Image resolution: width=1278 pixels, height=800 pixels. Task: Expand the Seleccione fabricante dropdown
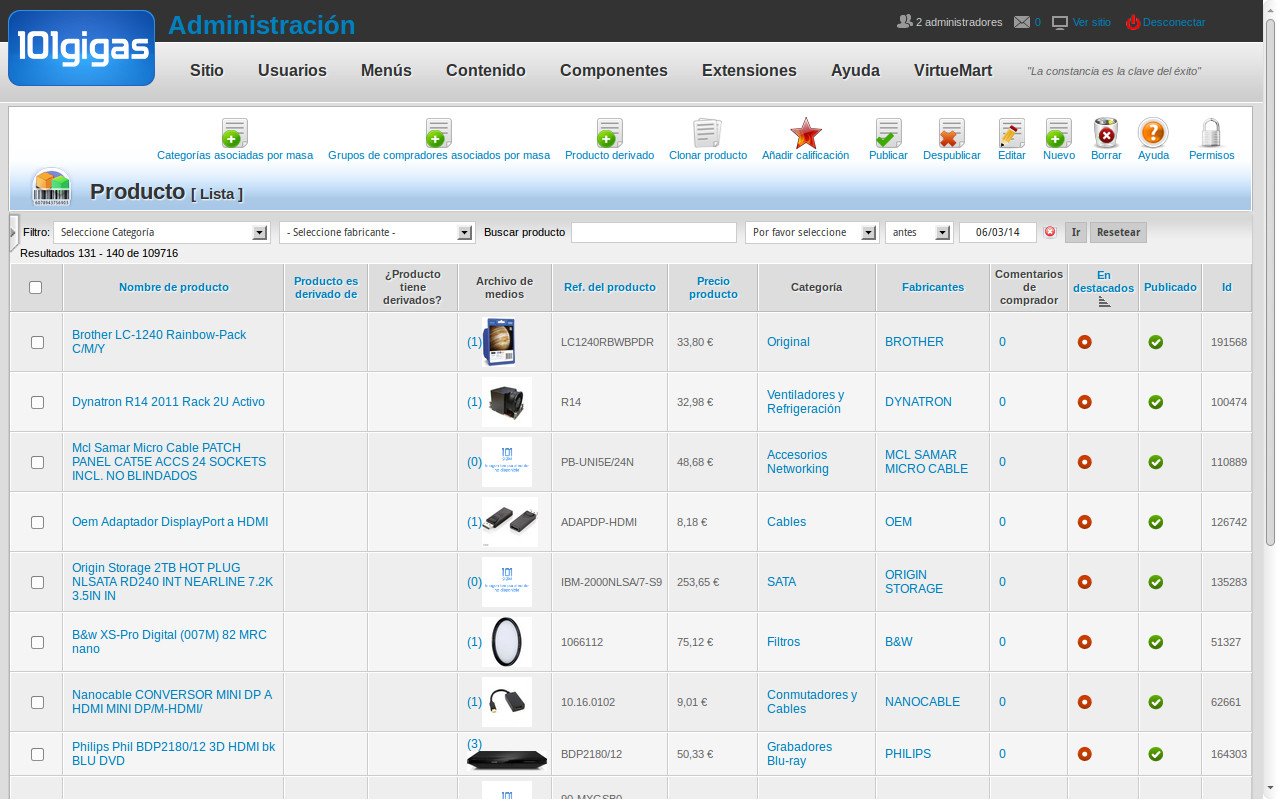(376, 232)
